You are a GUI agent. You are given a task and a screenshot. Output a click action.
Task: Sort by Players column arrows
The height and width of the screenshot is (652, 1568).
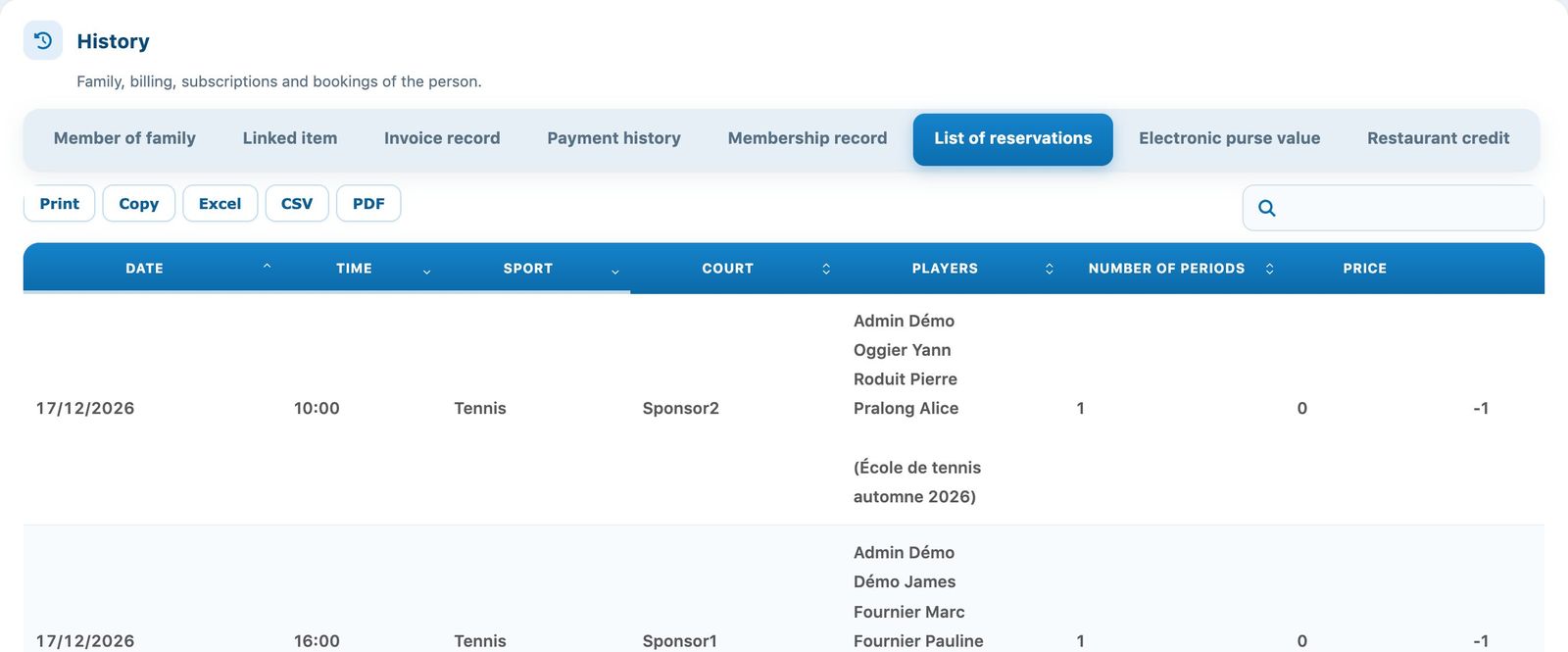pos(1049,269)
